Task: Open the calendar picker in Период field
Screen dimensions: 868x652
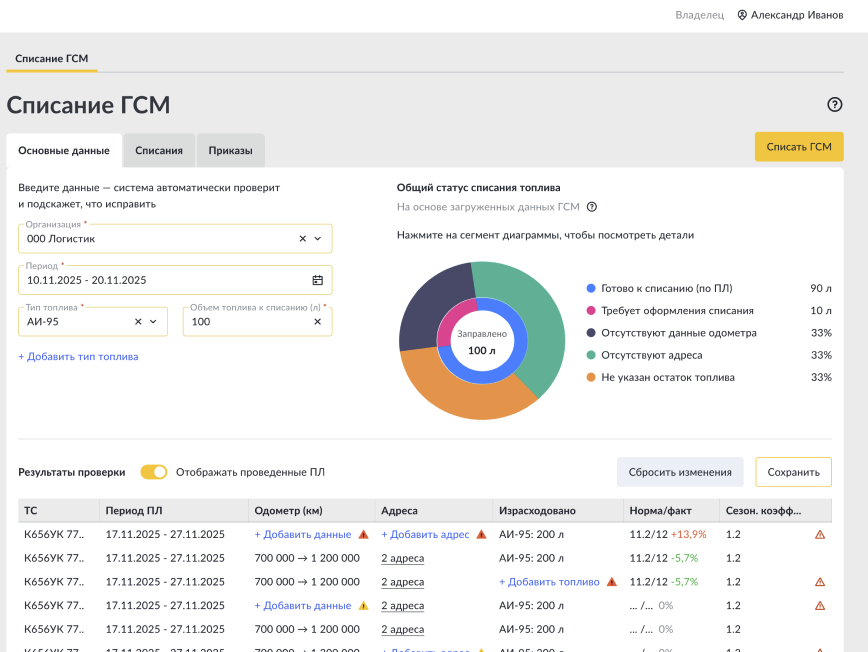Action: click(317, 280)
